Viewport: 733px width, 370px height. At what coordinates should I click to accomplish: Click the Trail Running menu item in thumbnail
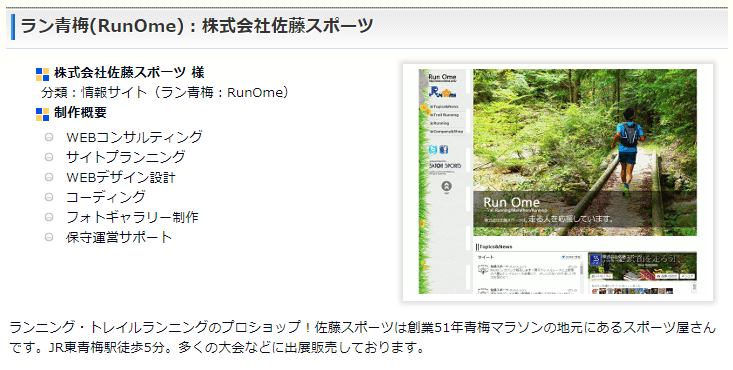[445, 115]
